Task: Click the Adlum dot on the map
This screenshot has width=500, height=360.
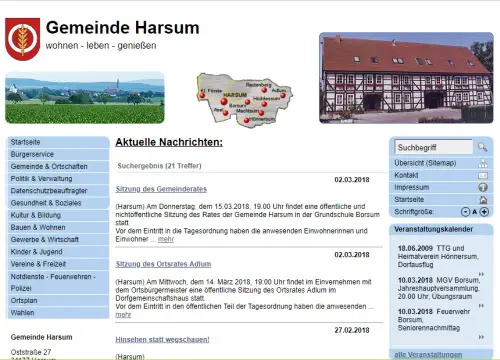Action: point(283,96)
